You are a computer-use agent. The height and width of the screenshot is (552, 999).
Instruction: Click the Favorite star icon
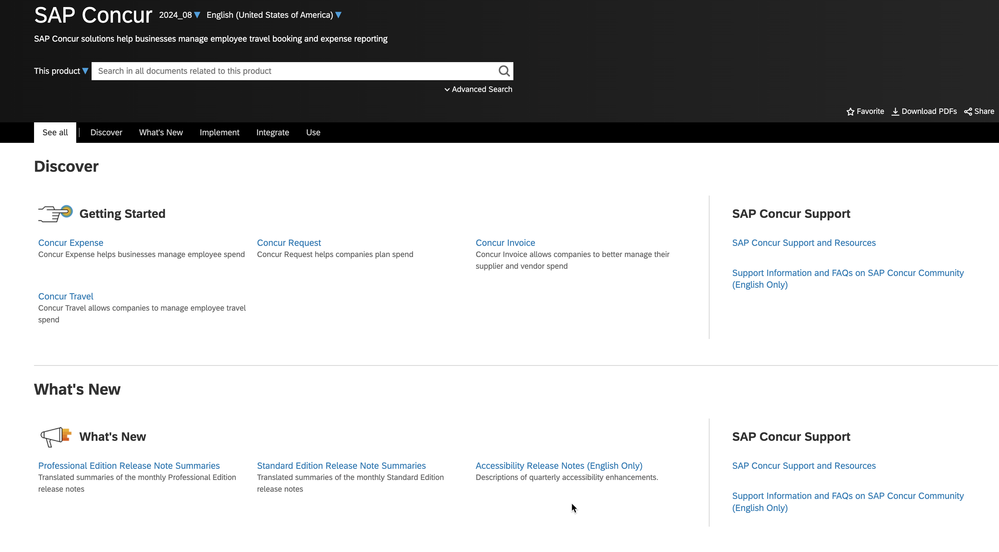coord(850,112)
